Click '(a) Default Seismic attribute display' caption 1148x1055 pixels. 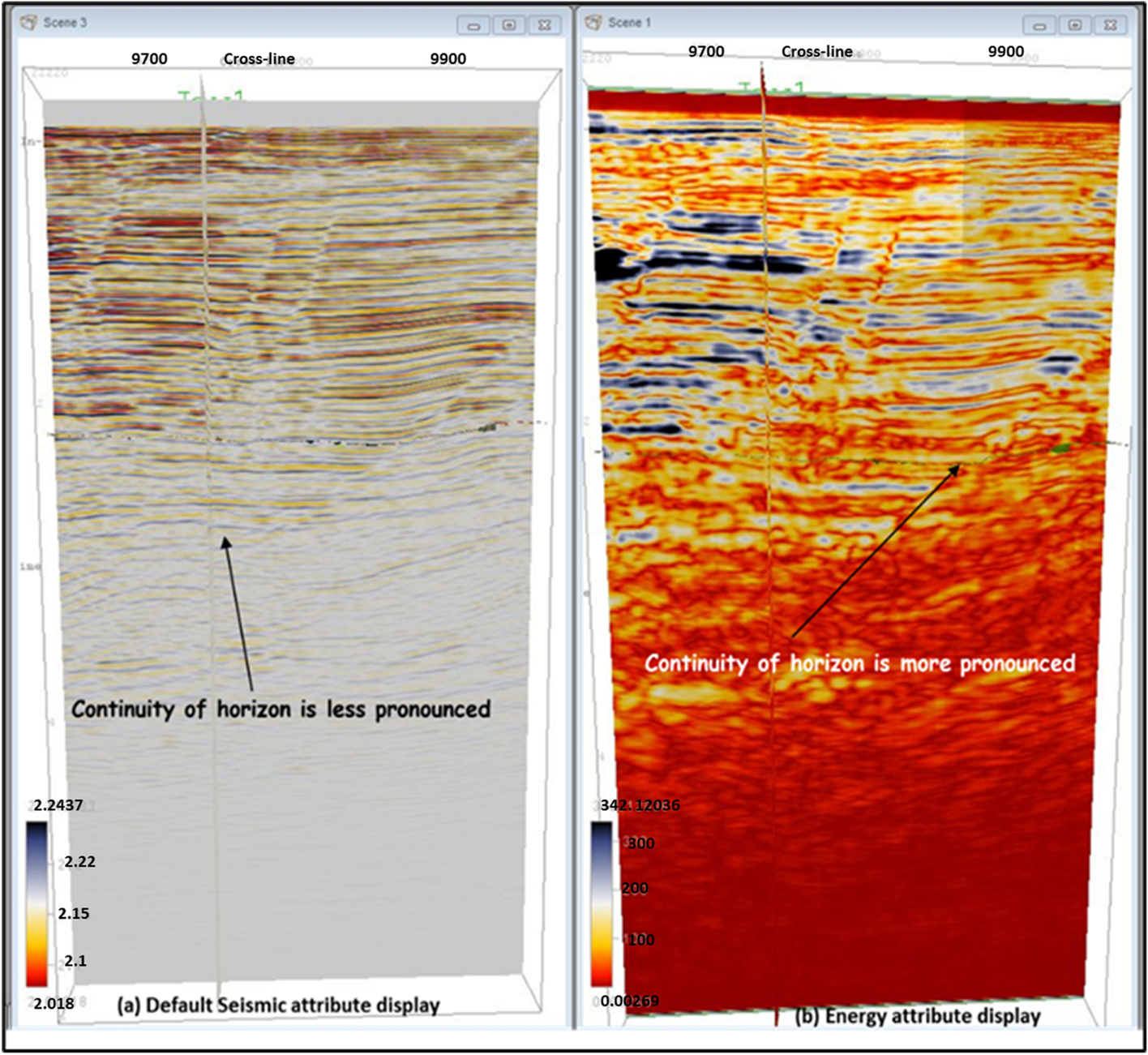pos(278,1006)
